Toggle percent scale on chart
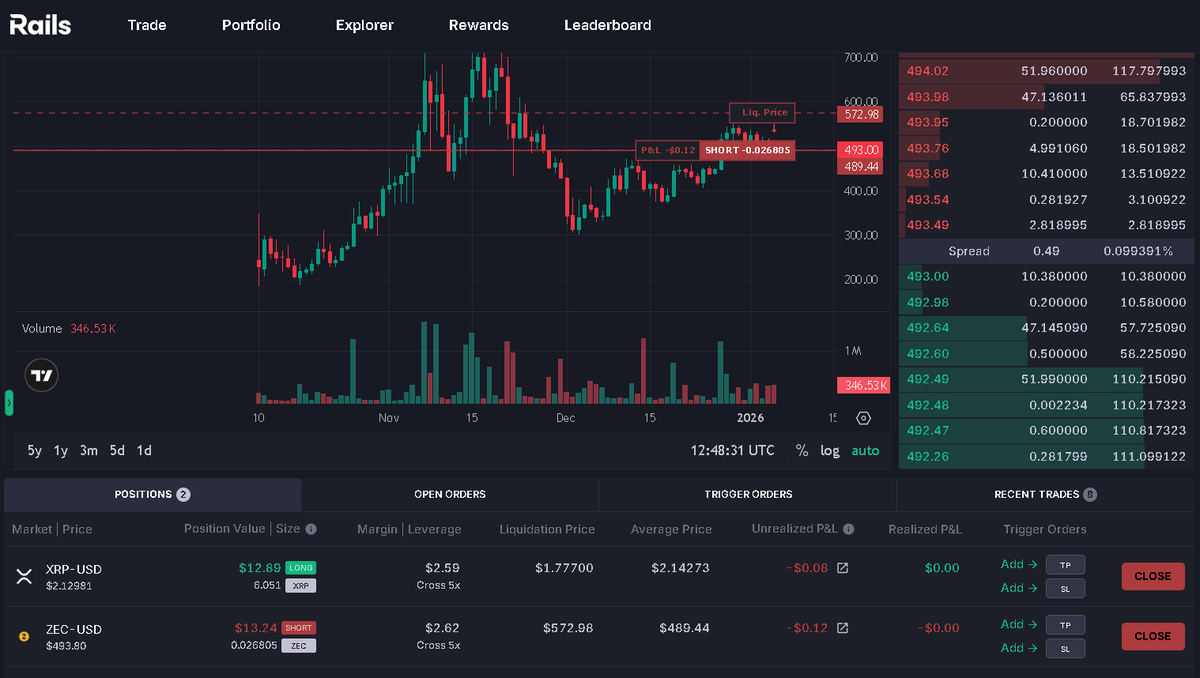1200x678 pixels. point(802,451)
